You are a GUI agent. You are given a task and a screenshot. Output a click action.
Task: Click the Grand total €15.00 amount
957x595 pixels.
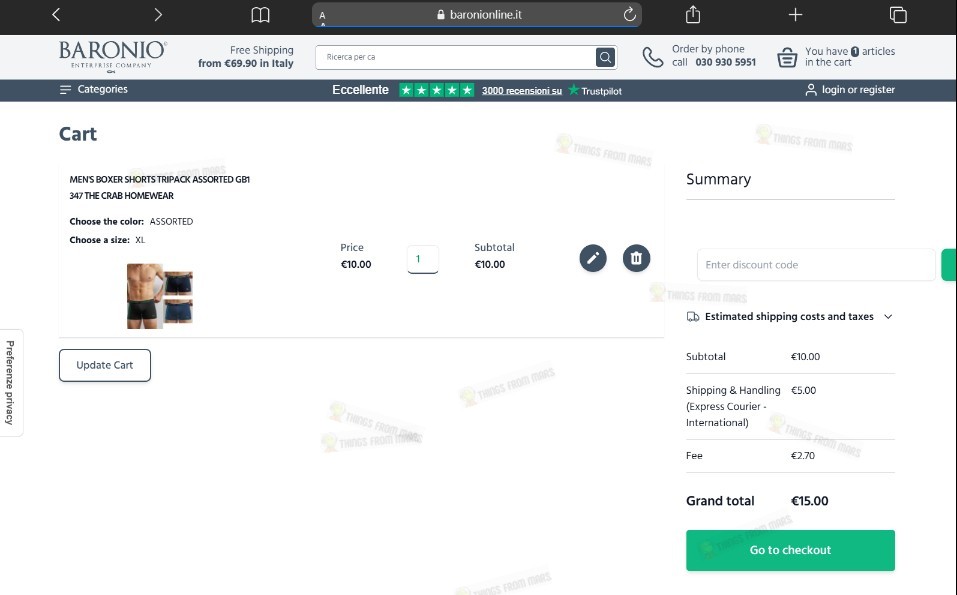[x=809, y=501]
